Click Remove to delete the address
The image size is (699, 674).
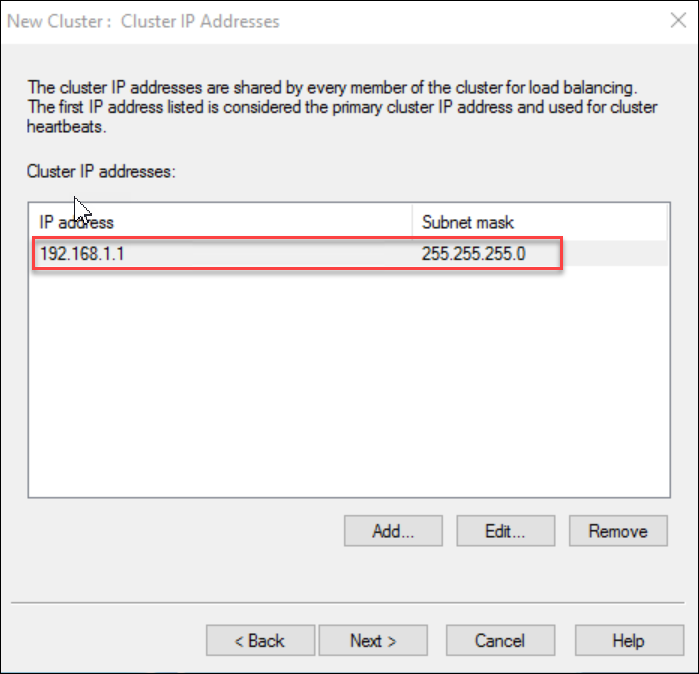618,531
